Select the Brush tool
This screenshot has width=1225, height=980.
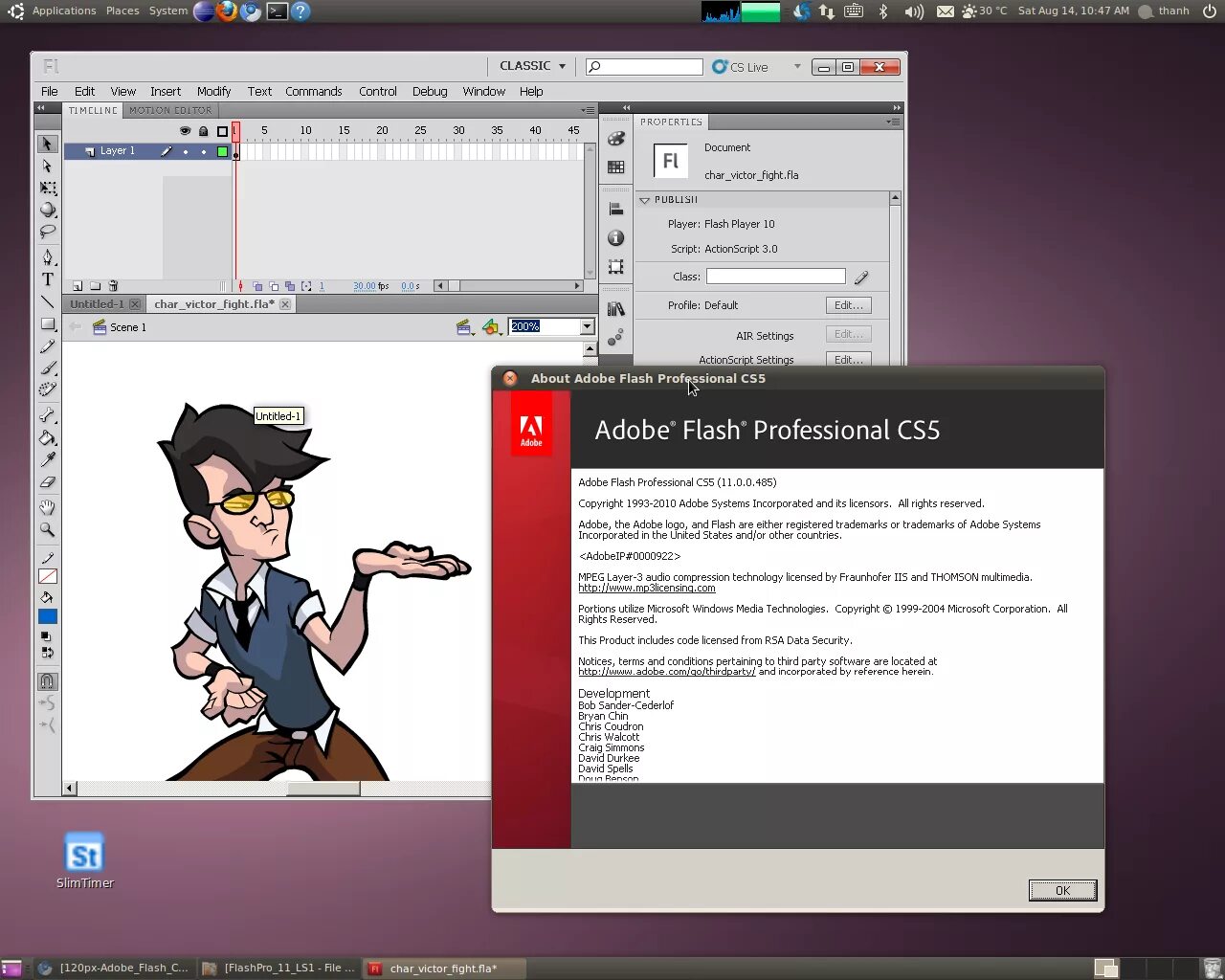(x=47, y=368)
